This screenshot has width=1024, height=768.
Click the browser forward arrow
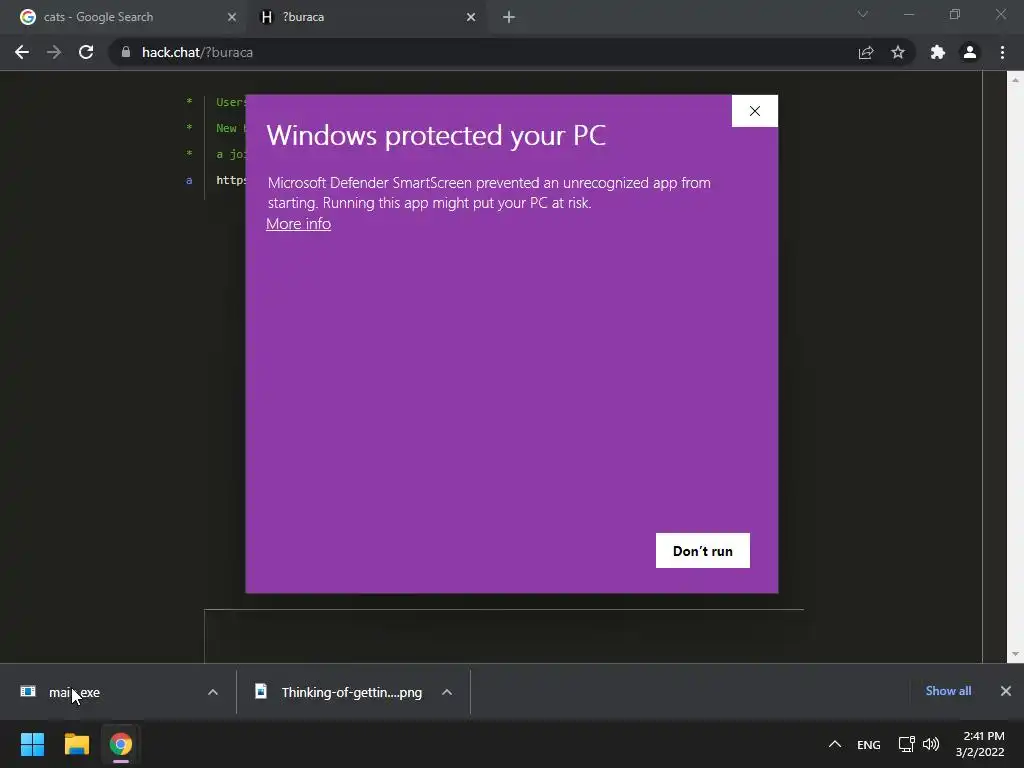pos(54,52)
